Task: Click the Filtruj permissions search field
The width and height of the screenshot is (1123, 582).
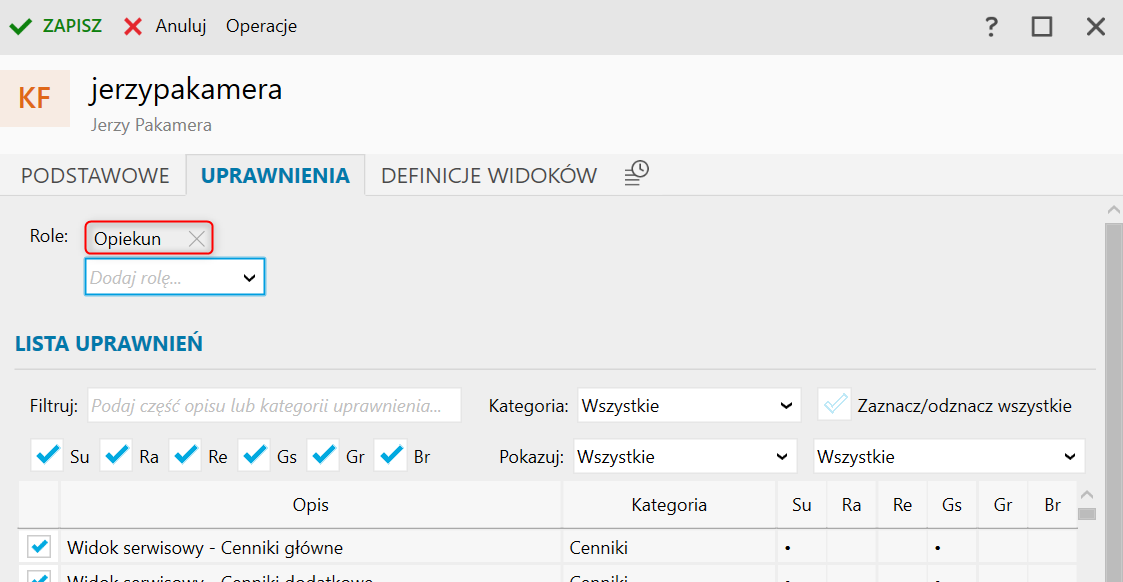Action: (274, 406)
